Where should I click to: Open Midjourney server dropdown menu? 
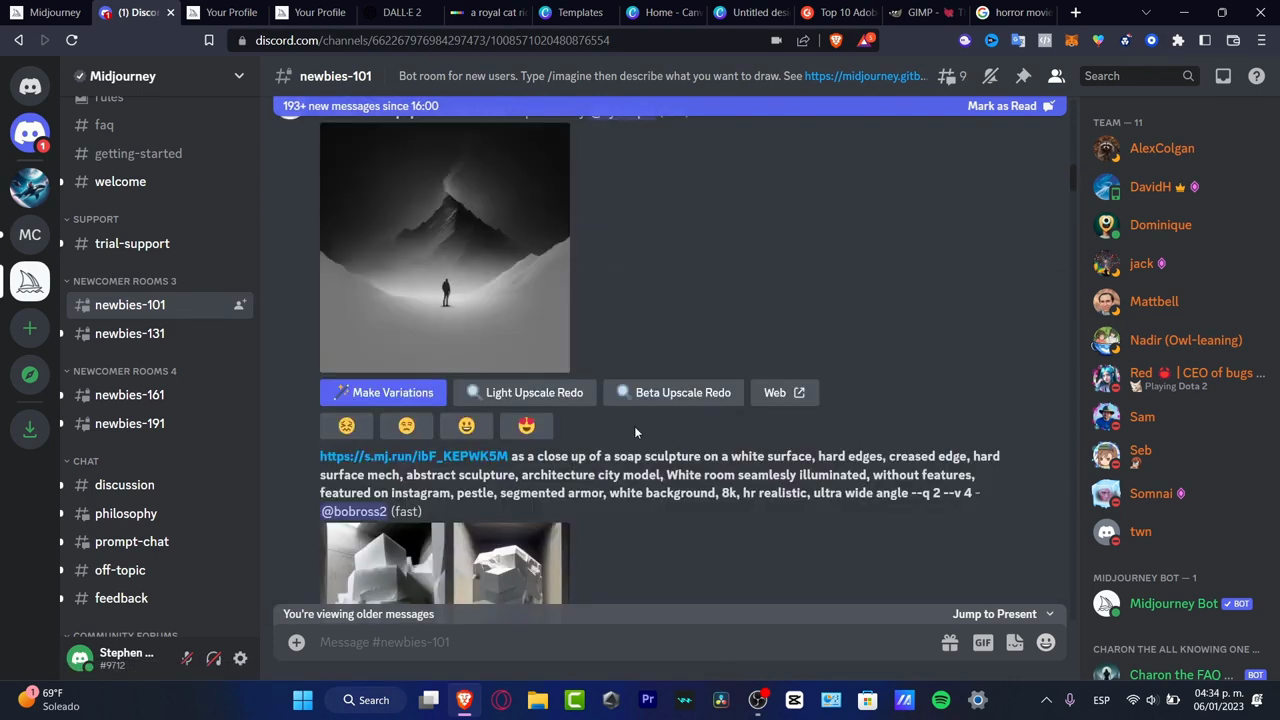point(239,76)
